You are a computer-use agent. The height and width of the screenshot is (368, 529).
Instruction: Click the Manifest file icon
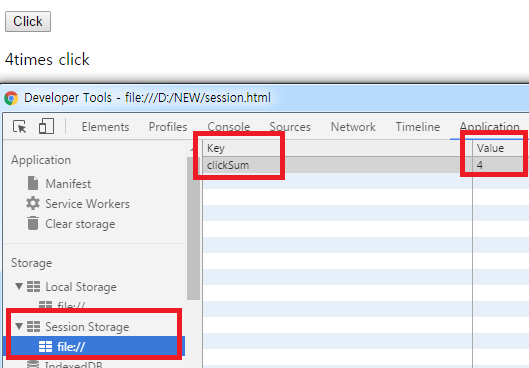pyautogui.click(x=33, y=183)
